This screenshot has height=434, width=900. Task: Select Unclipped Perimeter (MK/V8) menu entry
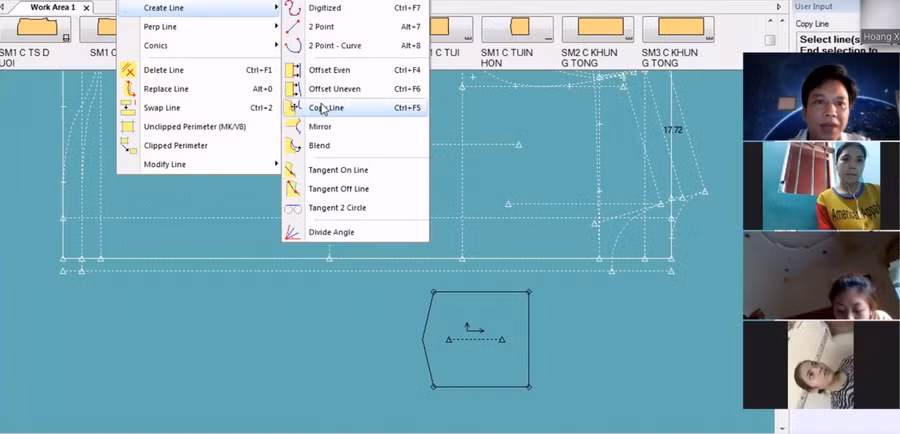194,127
